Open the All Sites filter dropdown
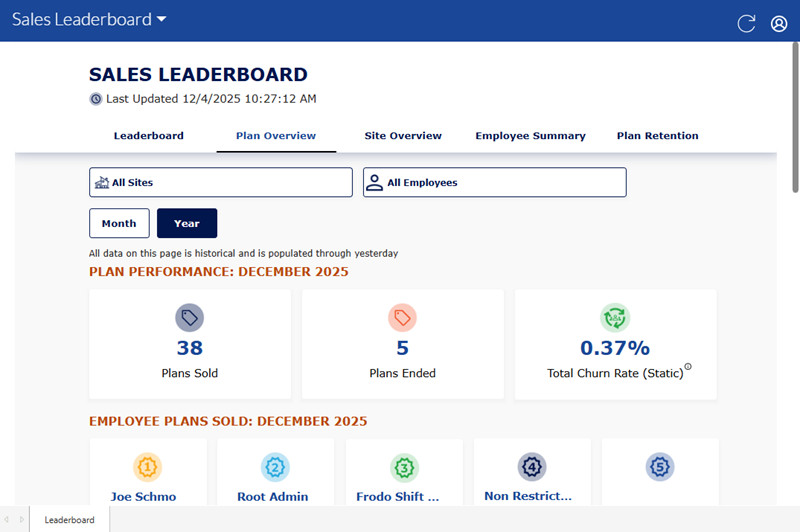Viewport: 800px width, 532px height. point(221,182)
